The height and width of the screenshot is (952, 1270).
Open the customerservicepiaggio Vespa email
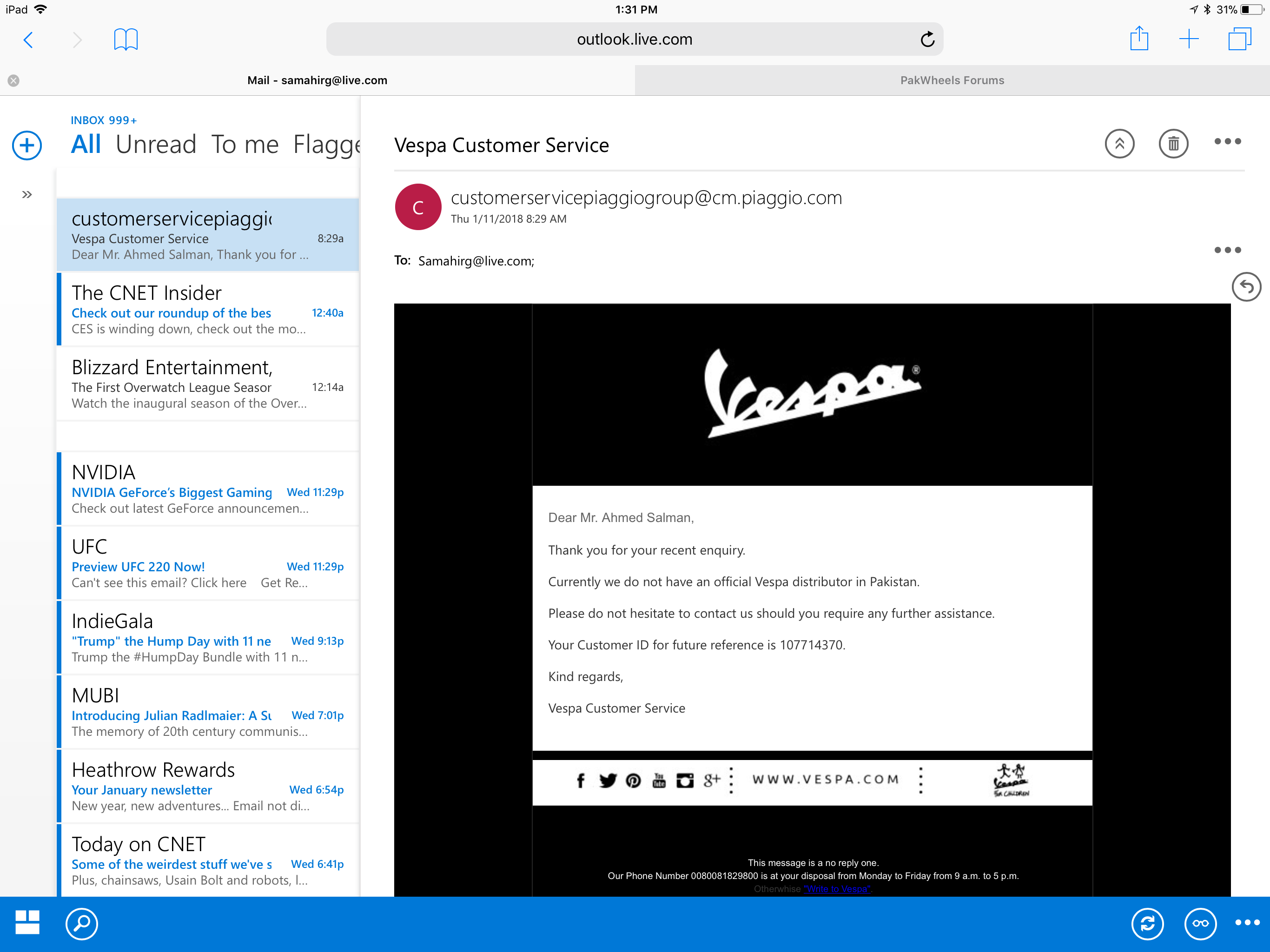point(208,235)
